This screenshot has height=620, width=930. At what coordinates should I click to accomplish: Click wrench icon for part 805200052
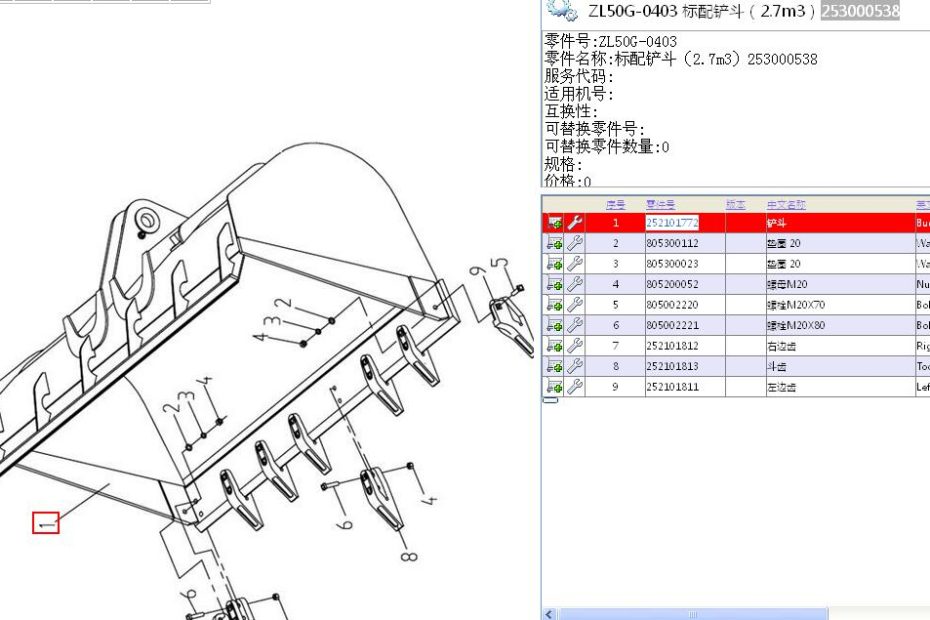(575, 285)
